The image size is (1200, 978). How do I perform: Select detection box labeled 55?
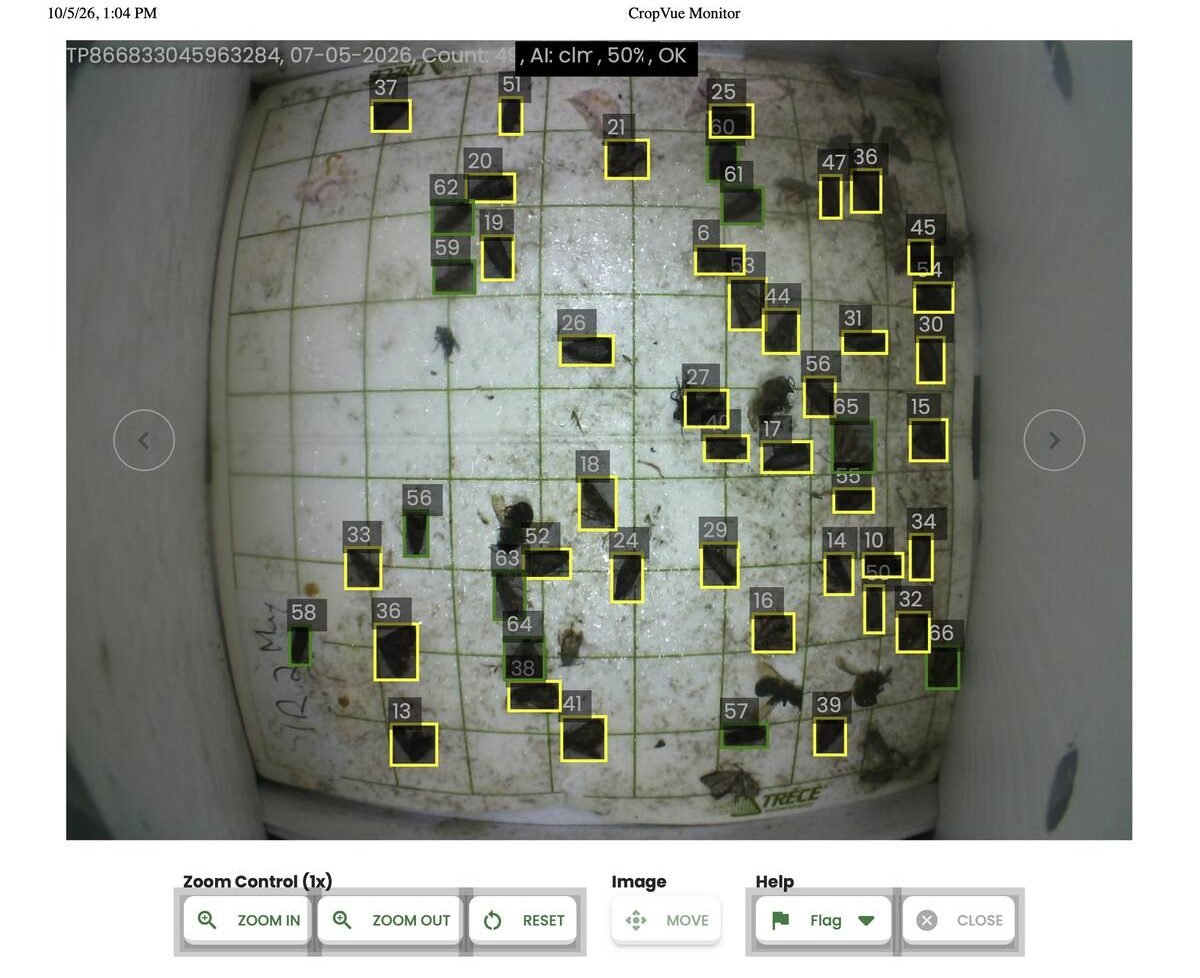point(853,499)
